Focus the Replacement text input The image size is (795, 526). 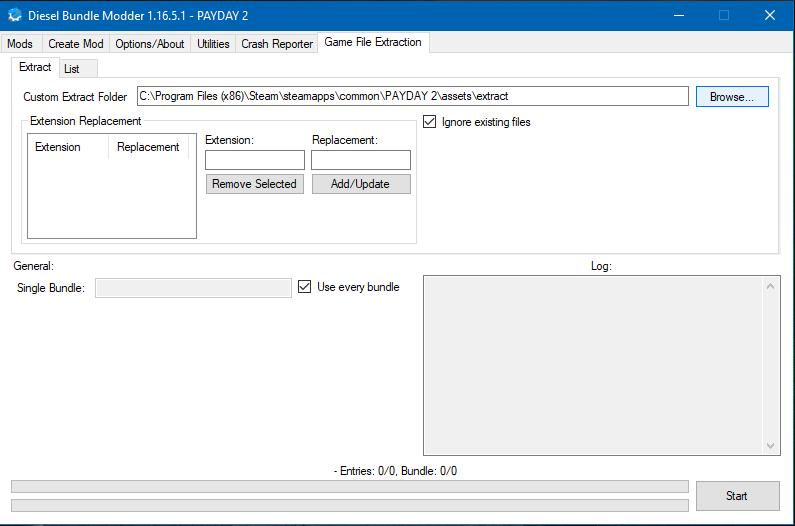click(x=361, y=160)
